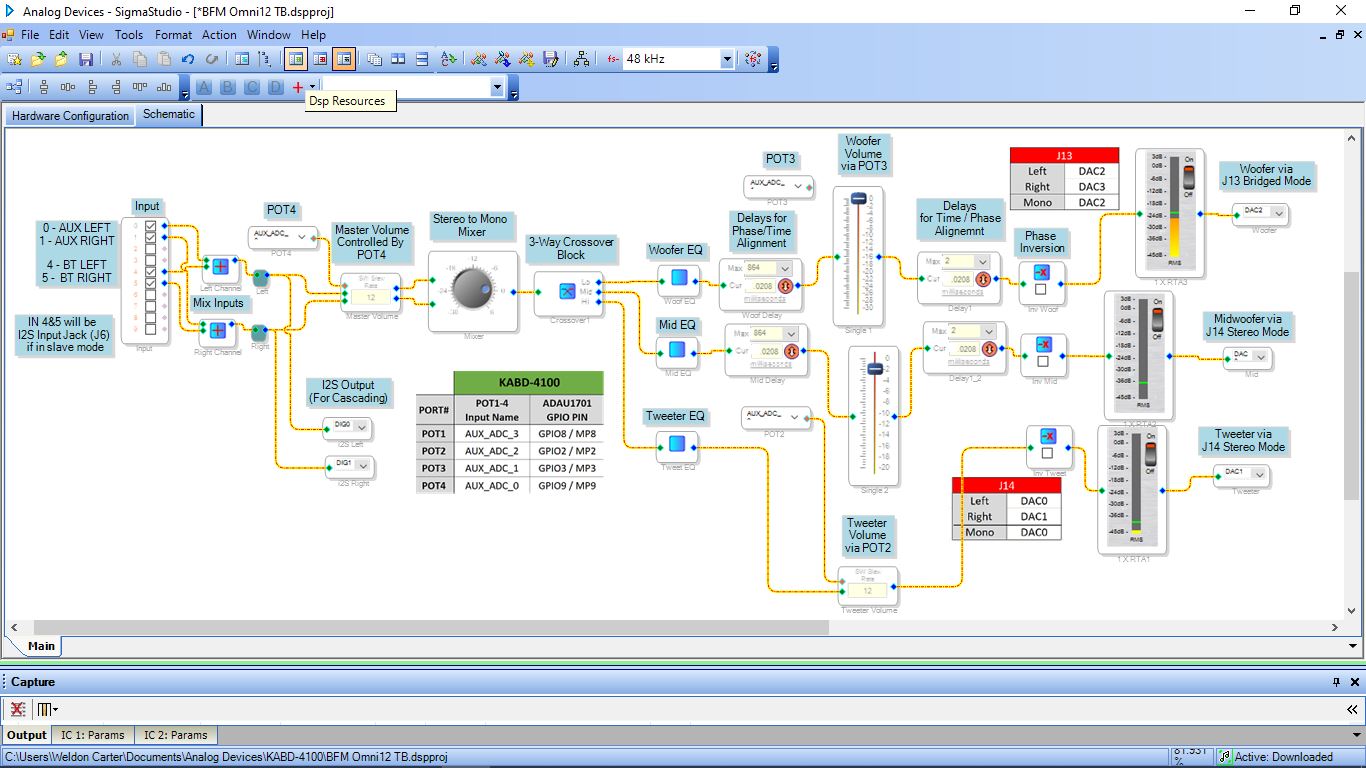
Task: Click the Woofer Volume slider handle
Action: pyautogui.click(x=858, y=200)
